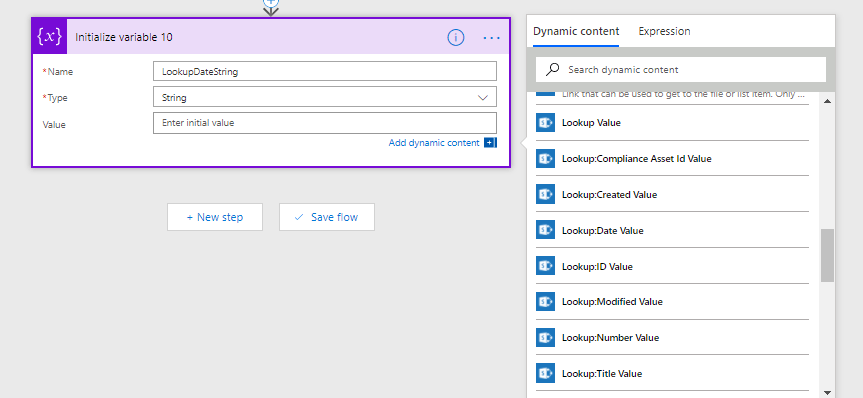Select Lookup:Created Value item
This screenshot has width=863, height=398.
672,194
